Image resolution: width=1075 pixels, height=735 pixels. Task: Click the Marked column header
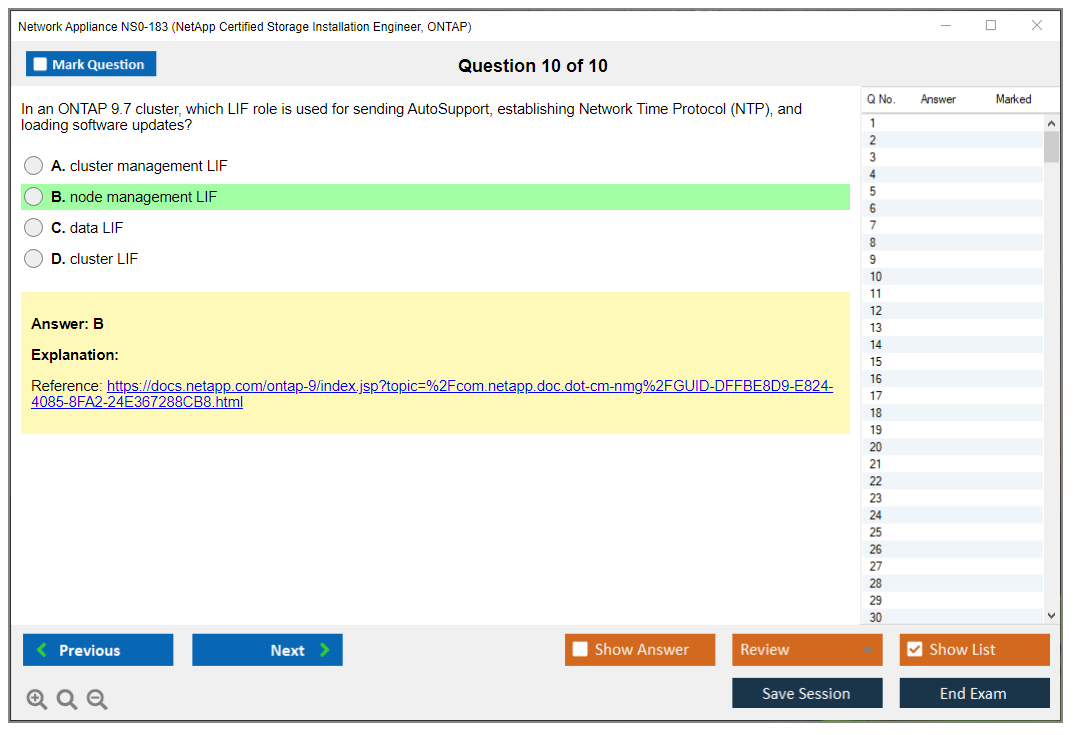1013,99
